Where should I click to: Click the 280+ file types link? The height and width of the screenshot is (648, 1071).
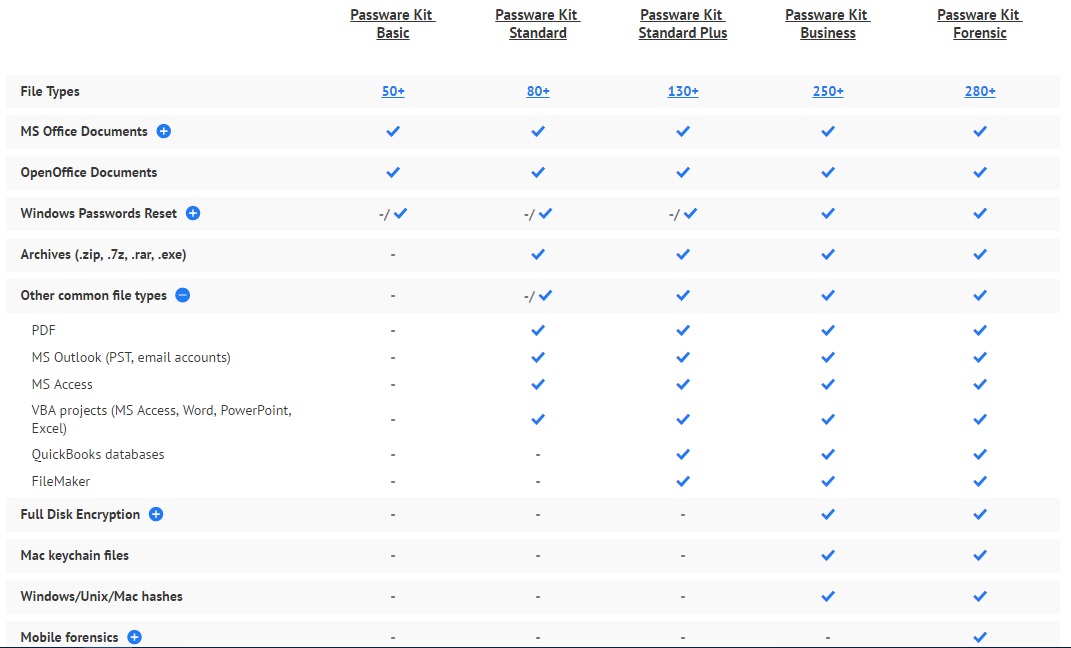click(x=979, y=91)
